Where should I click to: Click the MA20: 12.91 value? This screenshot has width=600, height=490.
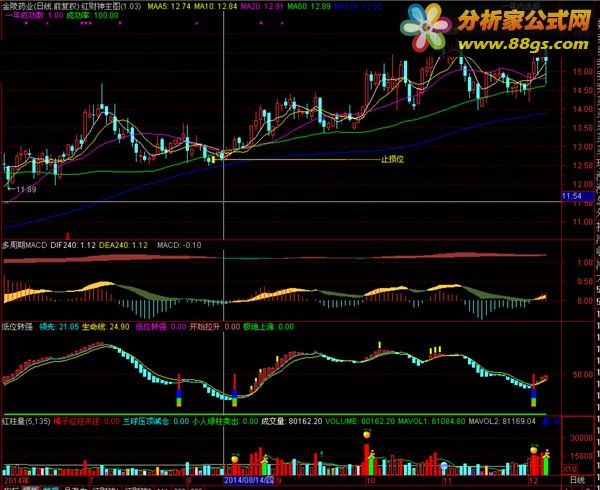[262, 6]
